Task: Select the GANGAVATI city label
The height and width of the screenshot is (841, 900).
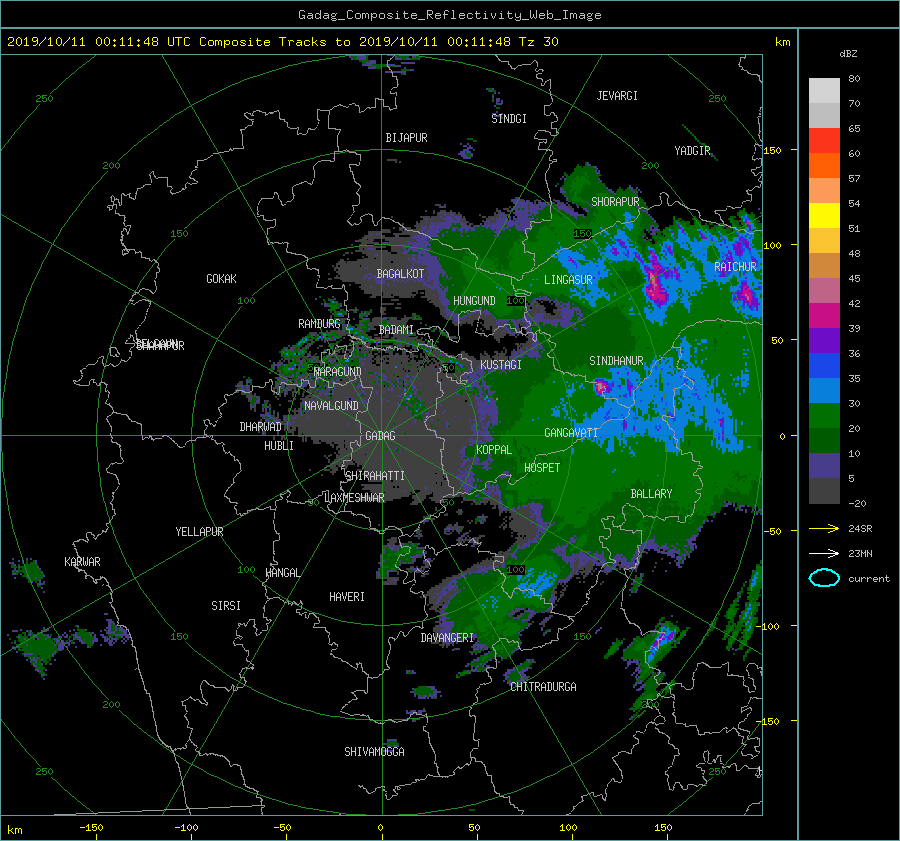Action: pos(571,433)
